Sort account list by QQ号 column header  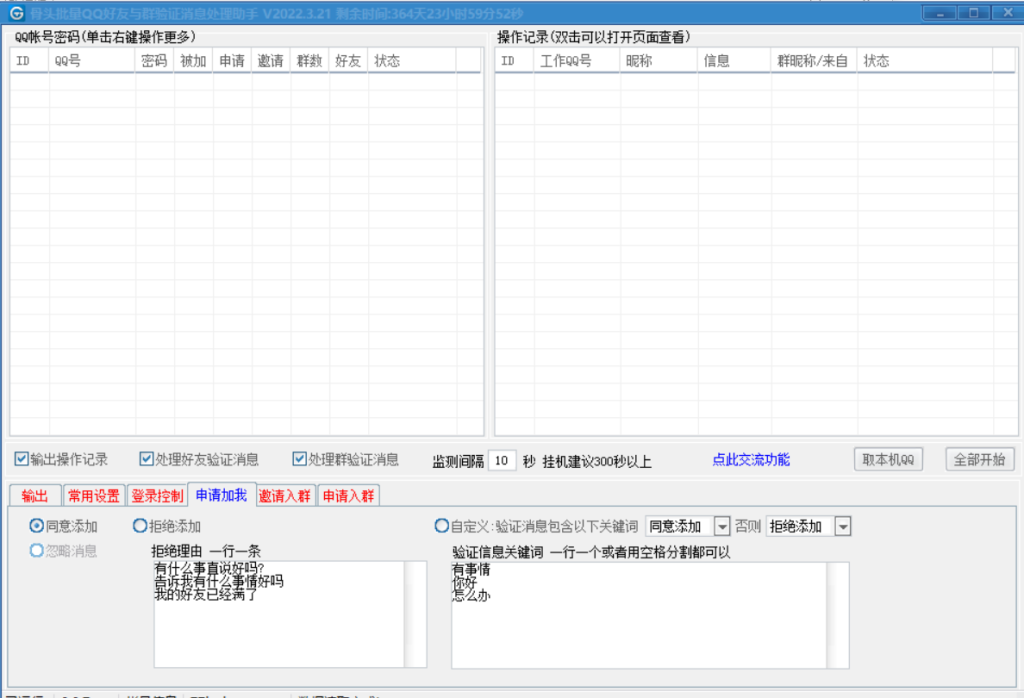click(92, 61)
